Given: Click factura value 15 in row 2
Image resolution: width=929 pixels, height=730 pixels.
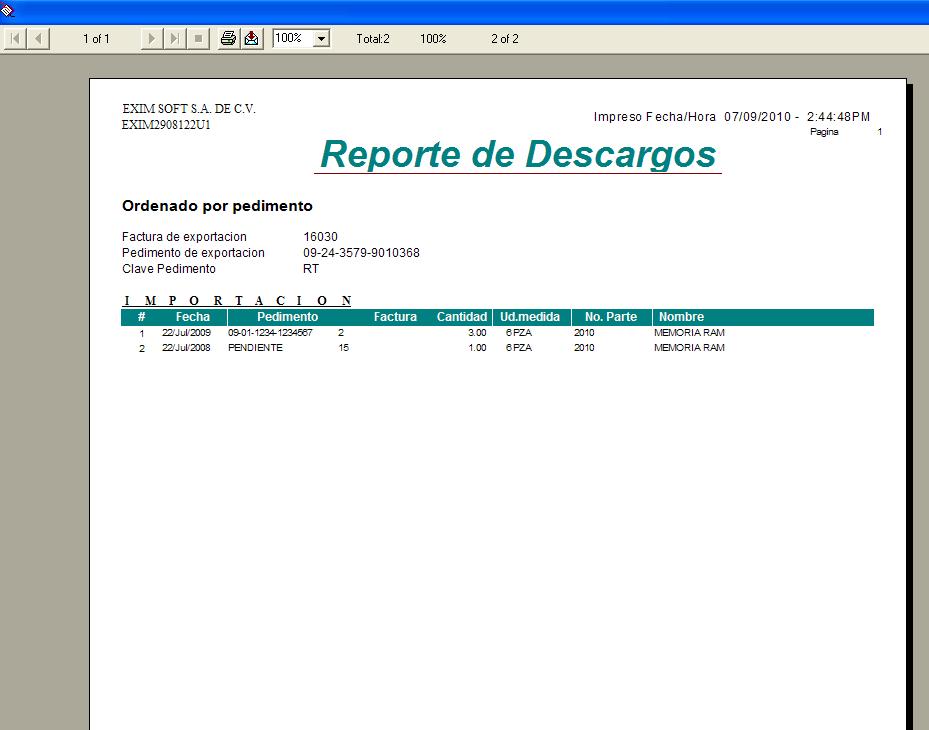Looking at the screenshot, I should pyautogui.click(x=344, y=347).
